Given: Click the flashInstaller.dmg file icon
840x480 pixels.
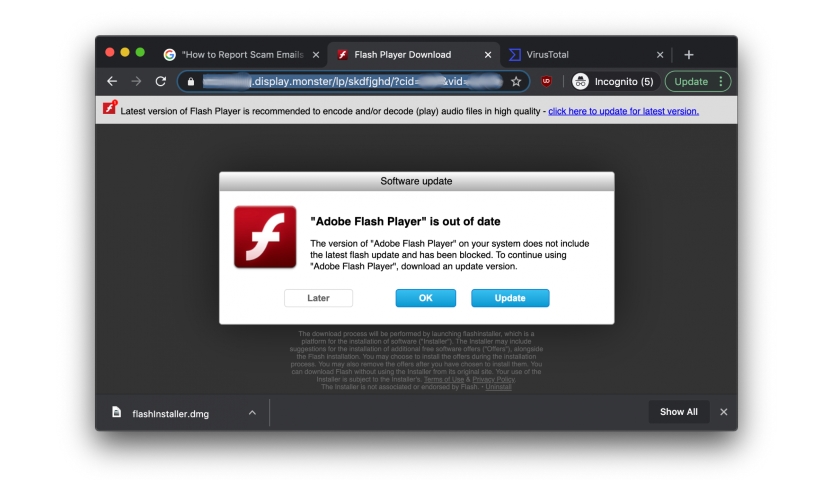Looking at the screenshot, I should click(x=116, y=411).
